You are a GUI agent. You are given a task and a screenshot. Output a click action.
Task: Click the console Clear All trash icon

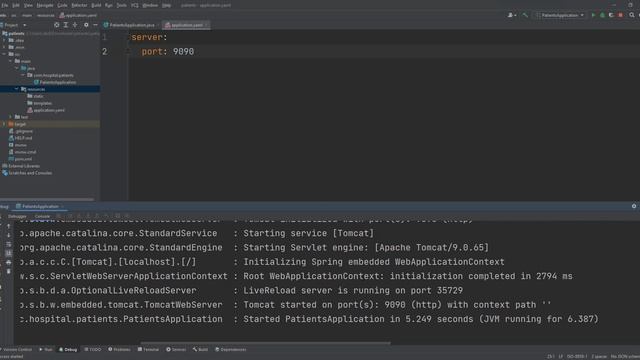(9, 271)
